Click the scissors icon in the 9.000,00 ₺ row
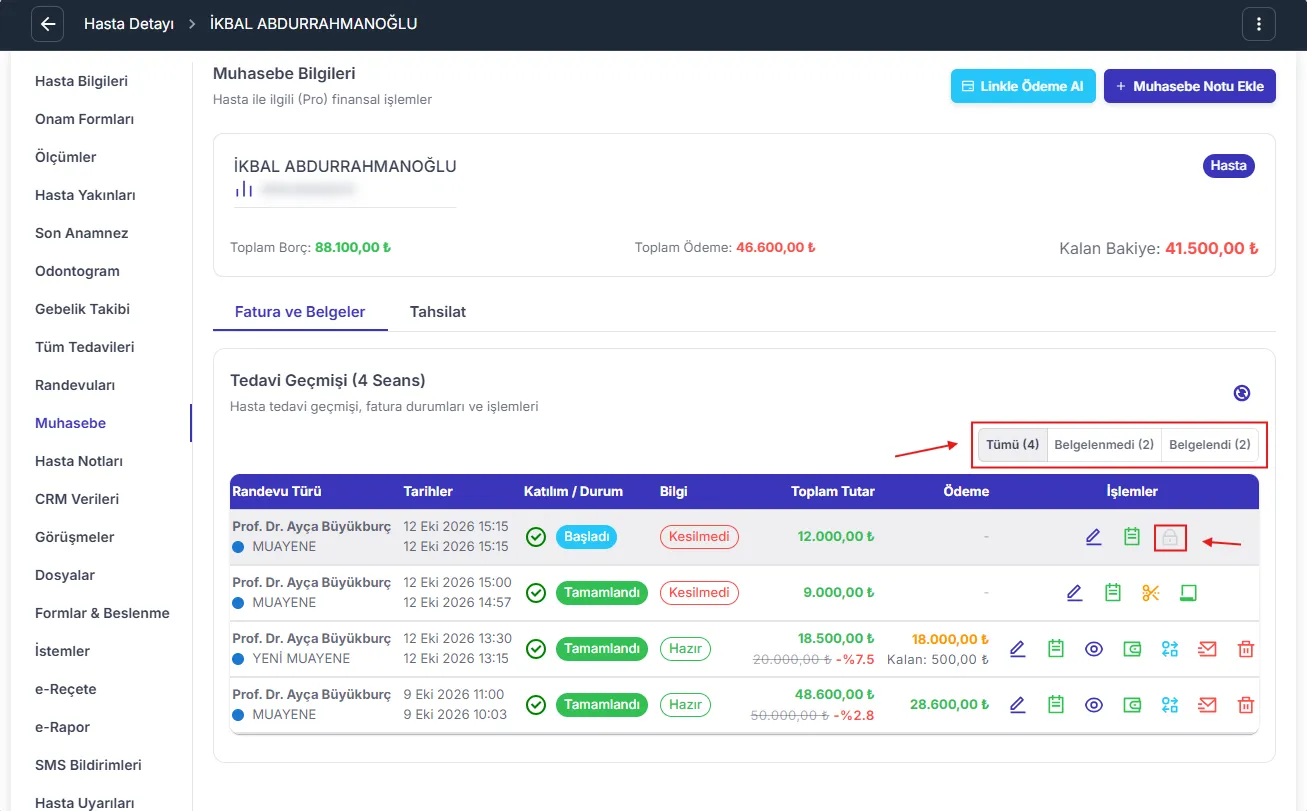This screenshot has width=1307, height=811. [x=1150, y=593]
